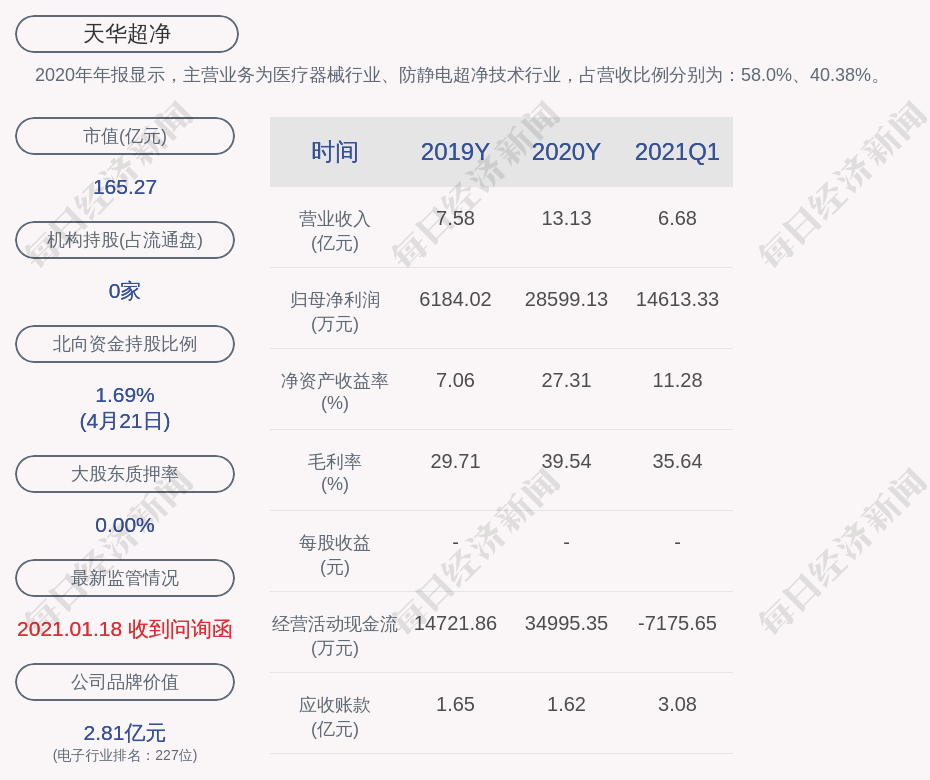Select gross margin value 29.71

455,461
